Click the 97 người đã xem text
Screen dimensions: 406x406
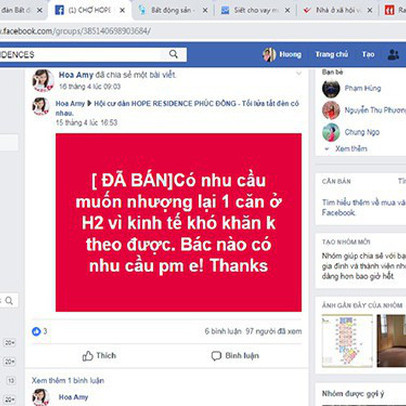(274, 331)
